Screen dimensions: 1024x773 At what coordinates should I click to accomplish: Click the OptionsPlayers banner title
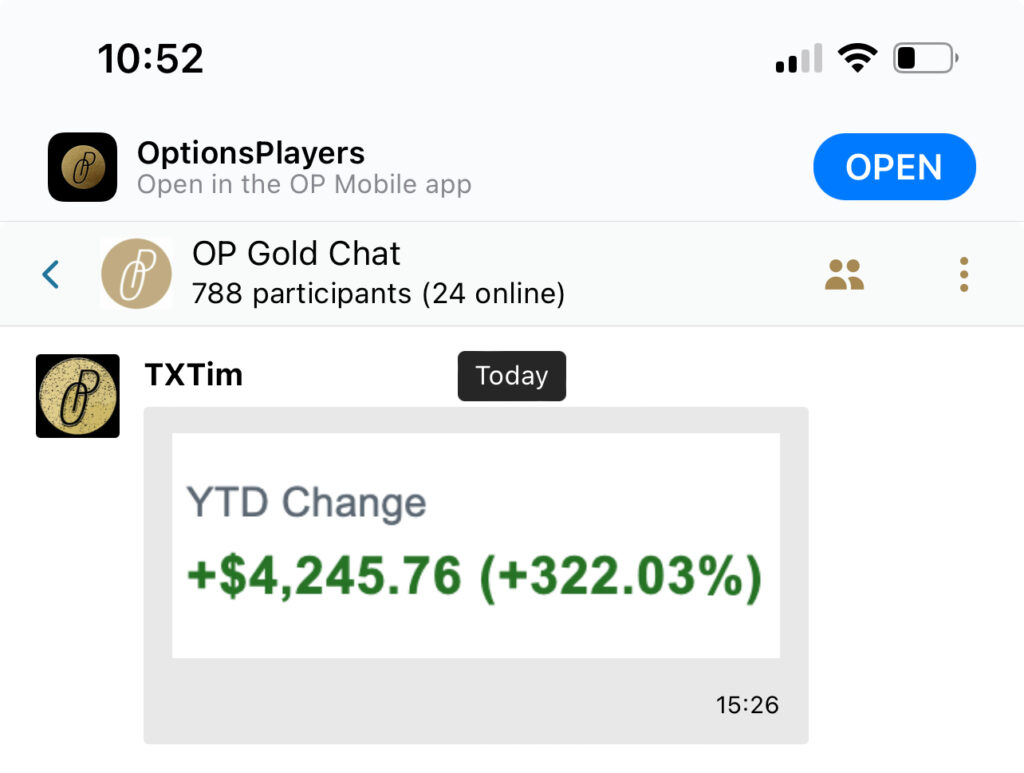click(251, 153)
